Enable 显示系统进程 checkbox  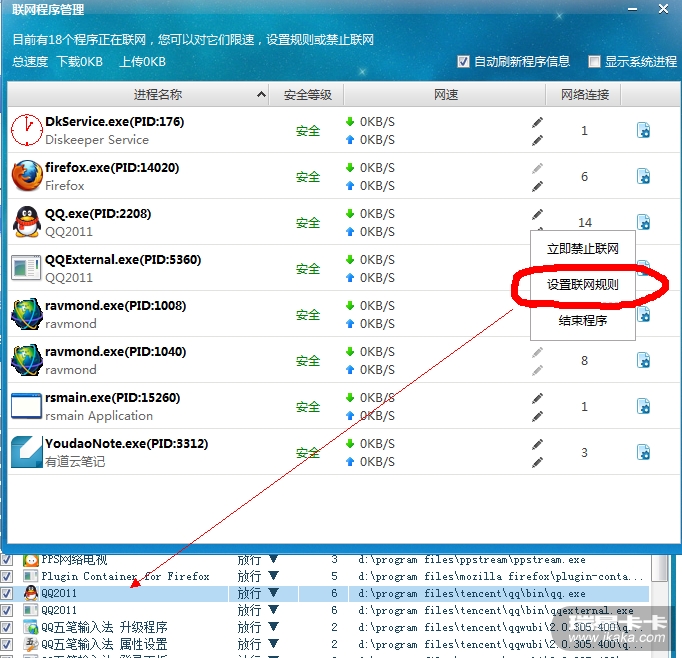594,61
